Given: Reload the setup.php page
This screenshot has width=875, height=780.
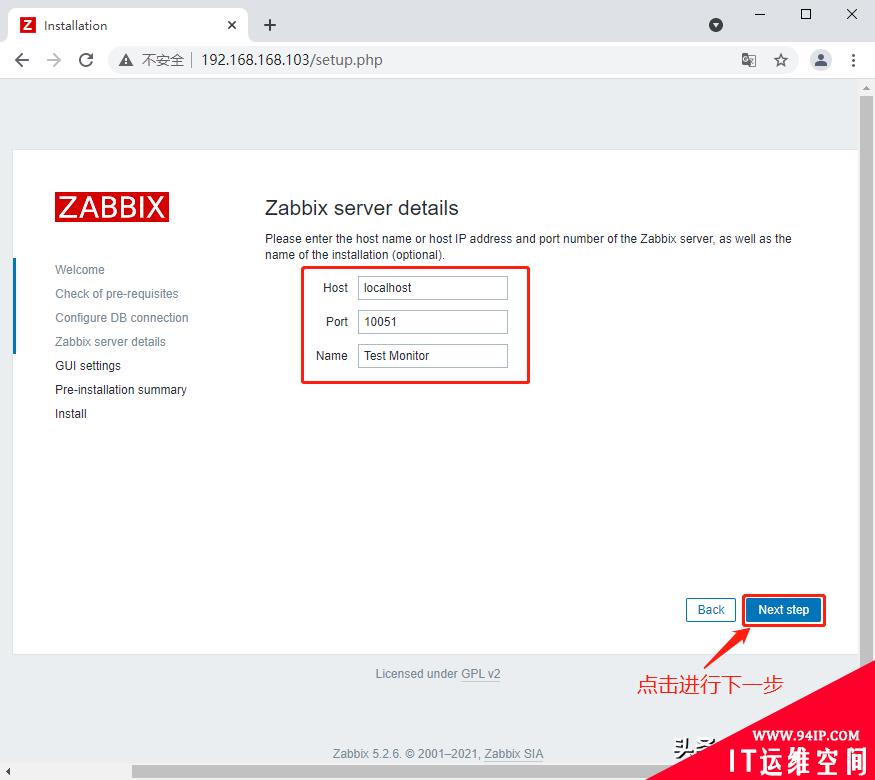Looking at the screenshot, I should coord(86,60).
